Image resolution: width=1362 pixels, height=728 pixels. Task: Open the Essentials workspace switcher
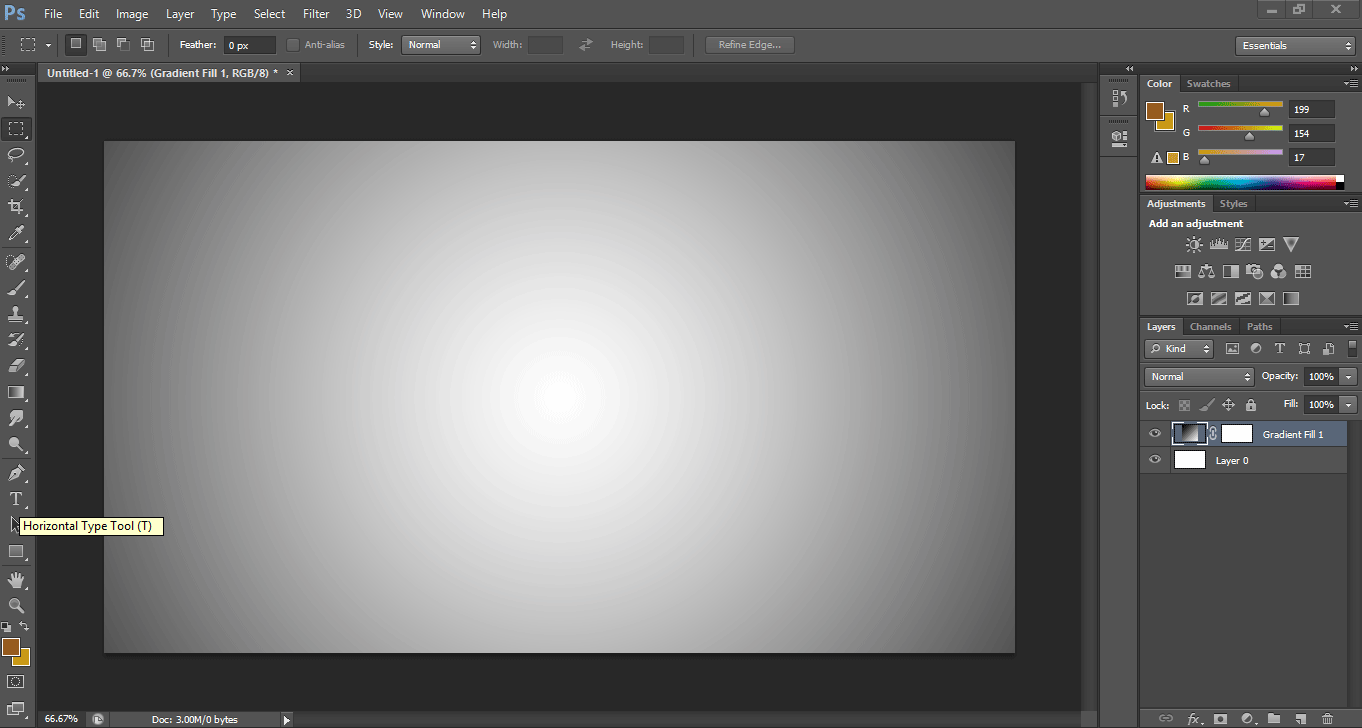coord(1294,45)
